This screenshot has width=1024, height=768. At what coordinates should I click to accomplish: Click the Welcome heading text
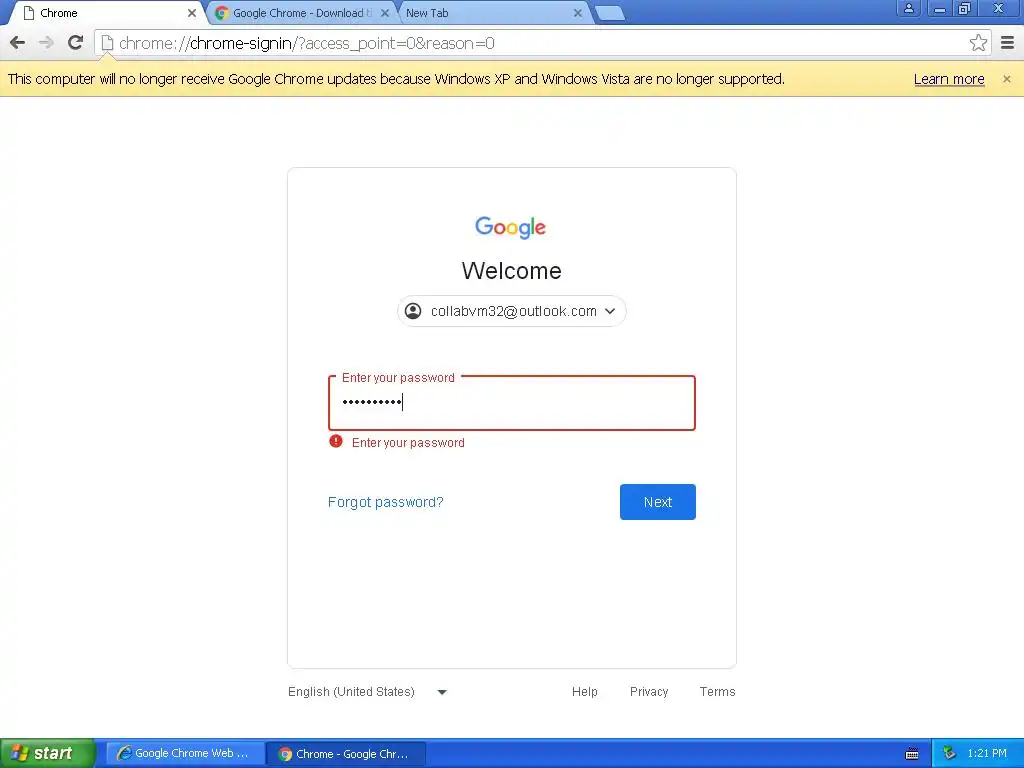[x=511, y=271]
